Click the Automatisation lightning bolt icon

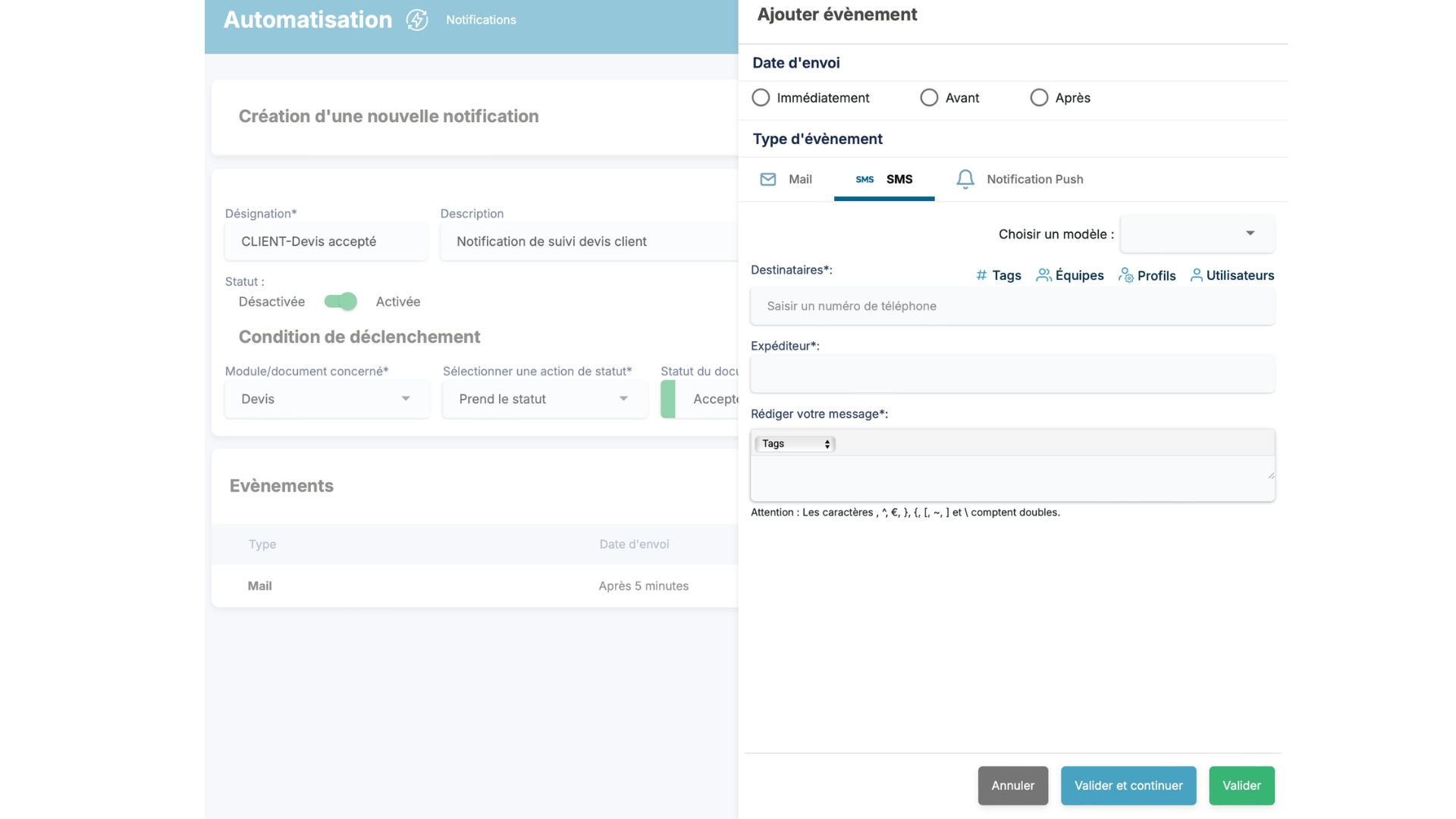417,20
